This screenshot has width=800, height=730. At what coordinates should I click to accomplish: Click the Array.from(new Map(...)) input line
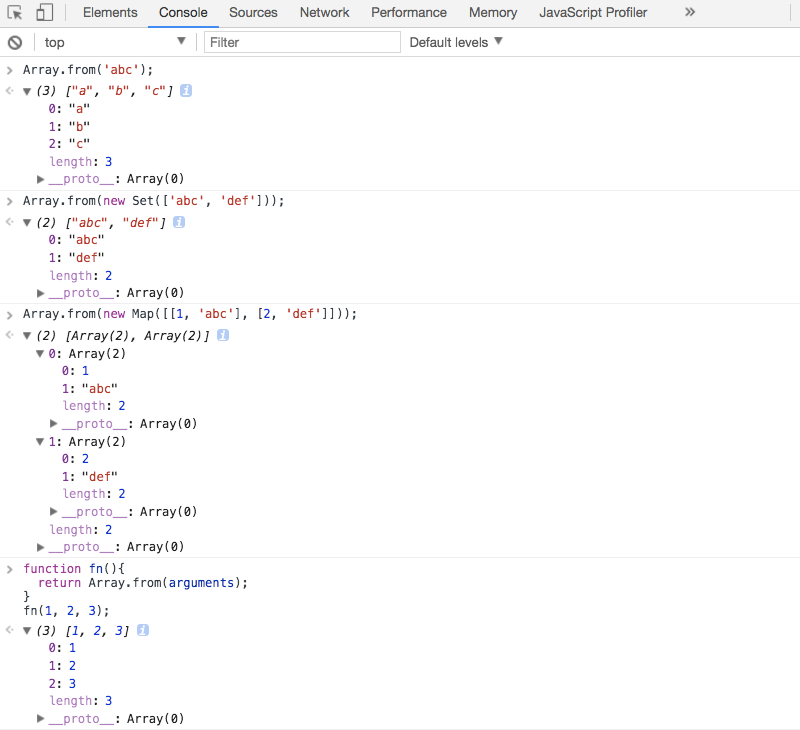pyautogui.click(x=190, y=313)
